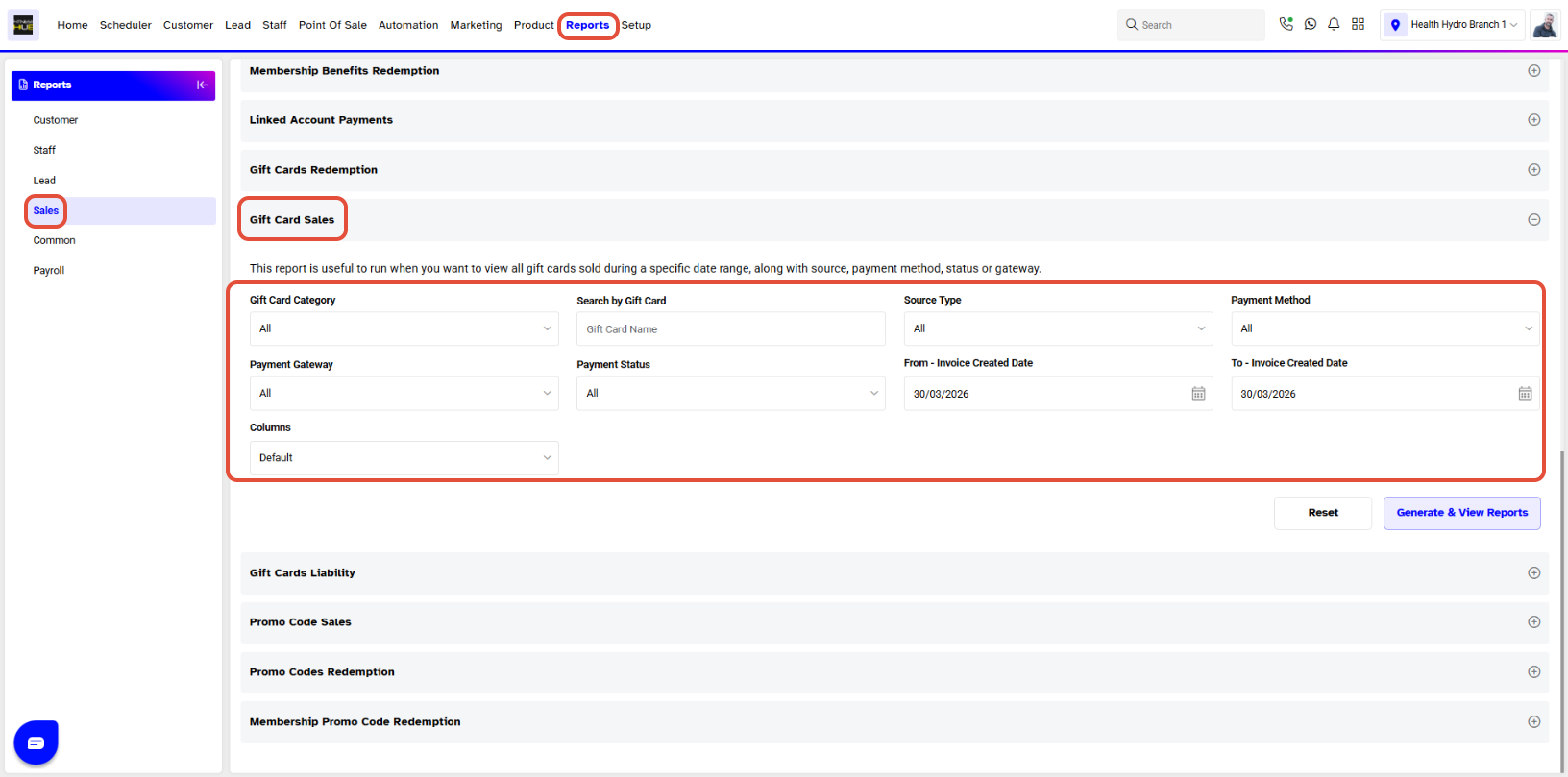Screen dimensions: 1568x777
Task: Expand Gift Cards Redemption with the plus icon
Action: pyautogui.click(x=1534, y=170)
